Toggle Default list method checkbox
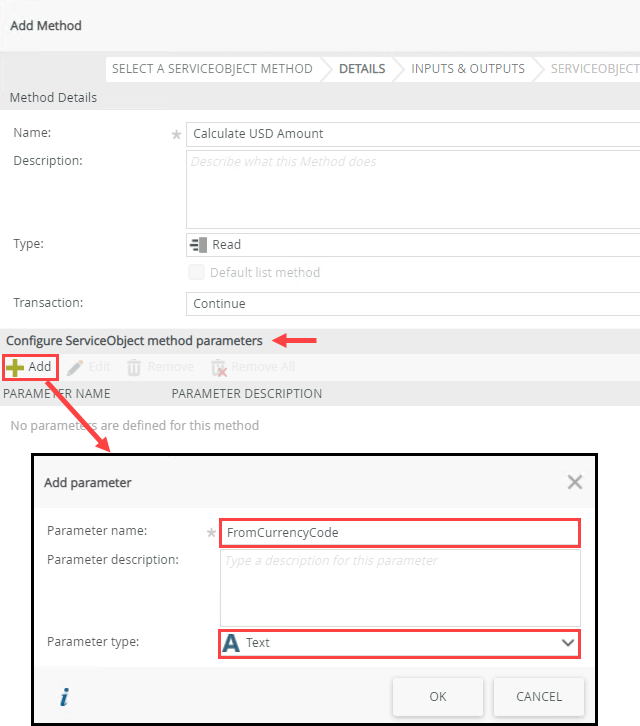Image resolution: width=640 pixels, height=726 pixels. tap(196, 272)
